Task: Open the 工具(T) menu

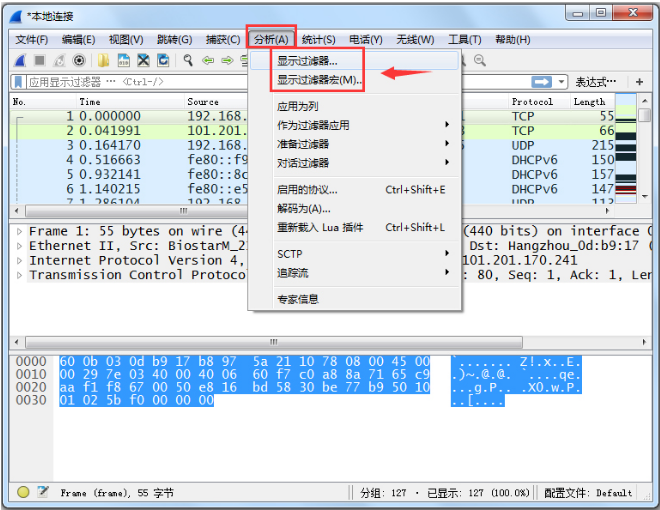Action: pos(465,40)
